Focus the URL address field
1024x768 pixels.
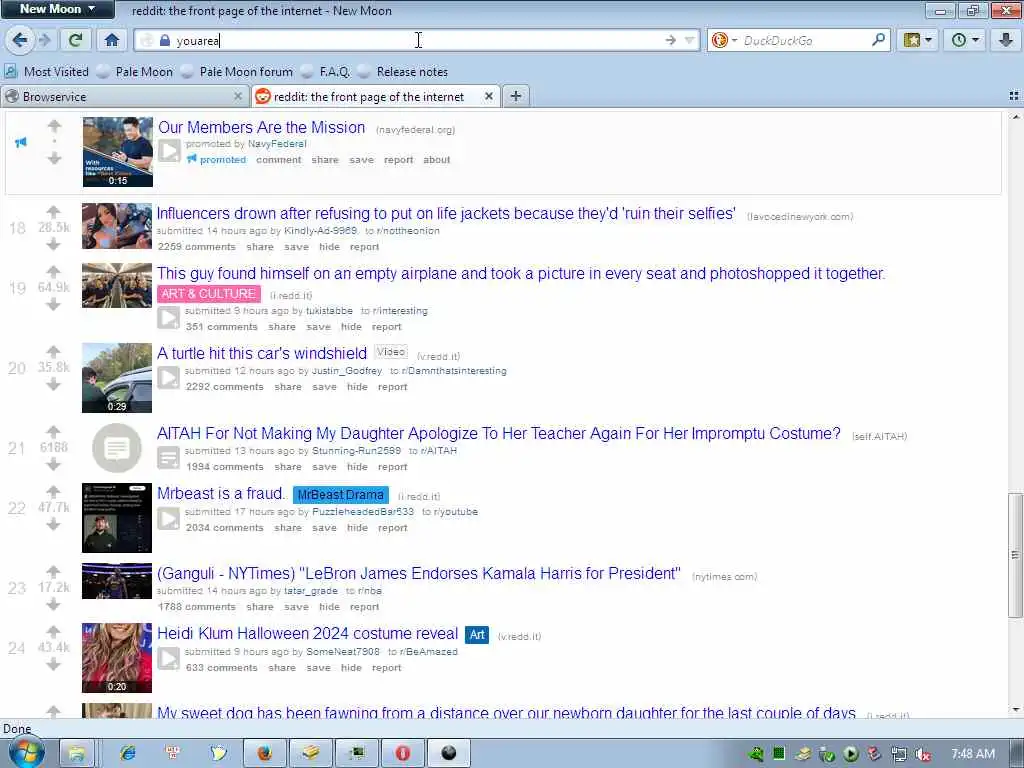[418, 40]
